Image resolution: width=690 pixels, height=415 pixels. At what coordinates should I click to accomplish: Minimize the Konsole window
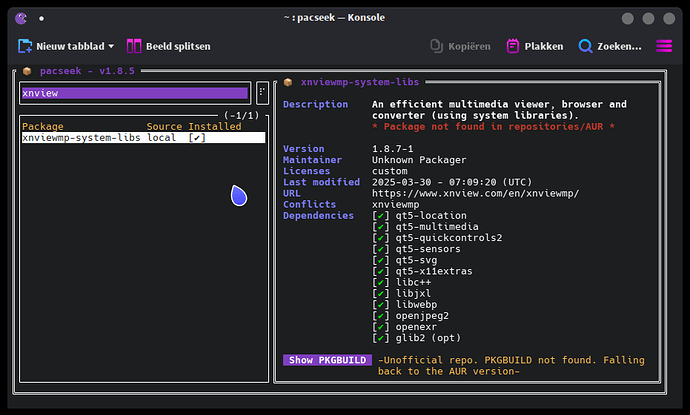tap(628, 18)
